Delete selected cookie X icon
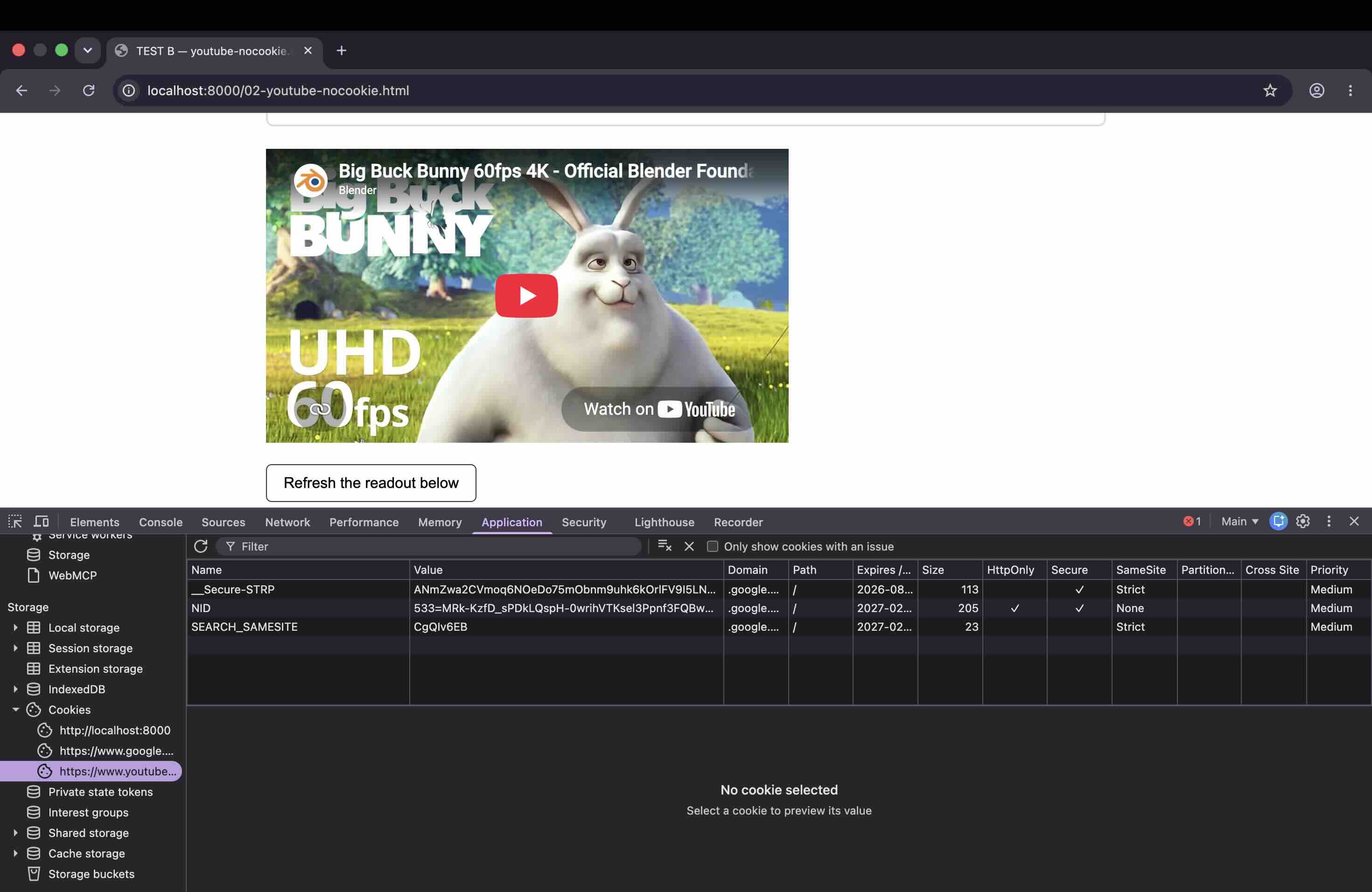 tap(689, 546)
